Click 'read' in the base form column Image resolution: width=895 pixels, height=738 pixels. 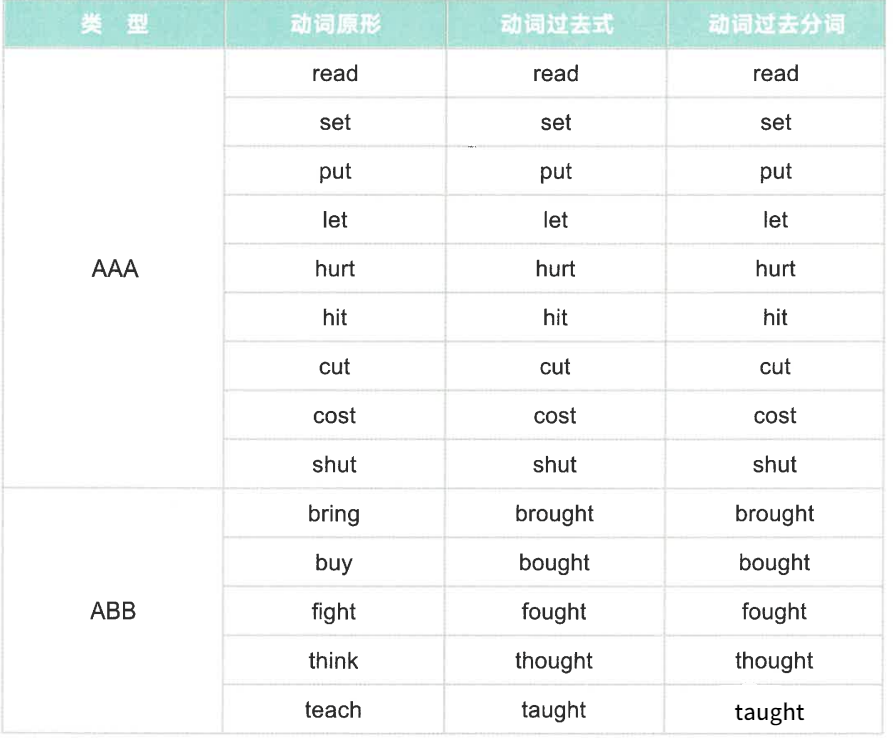[335, 73]
